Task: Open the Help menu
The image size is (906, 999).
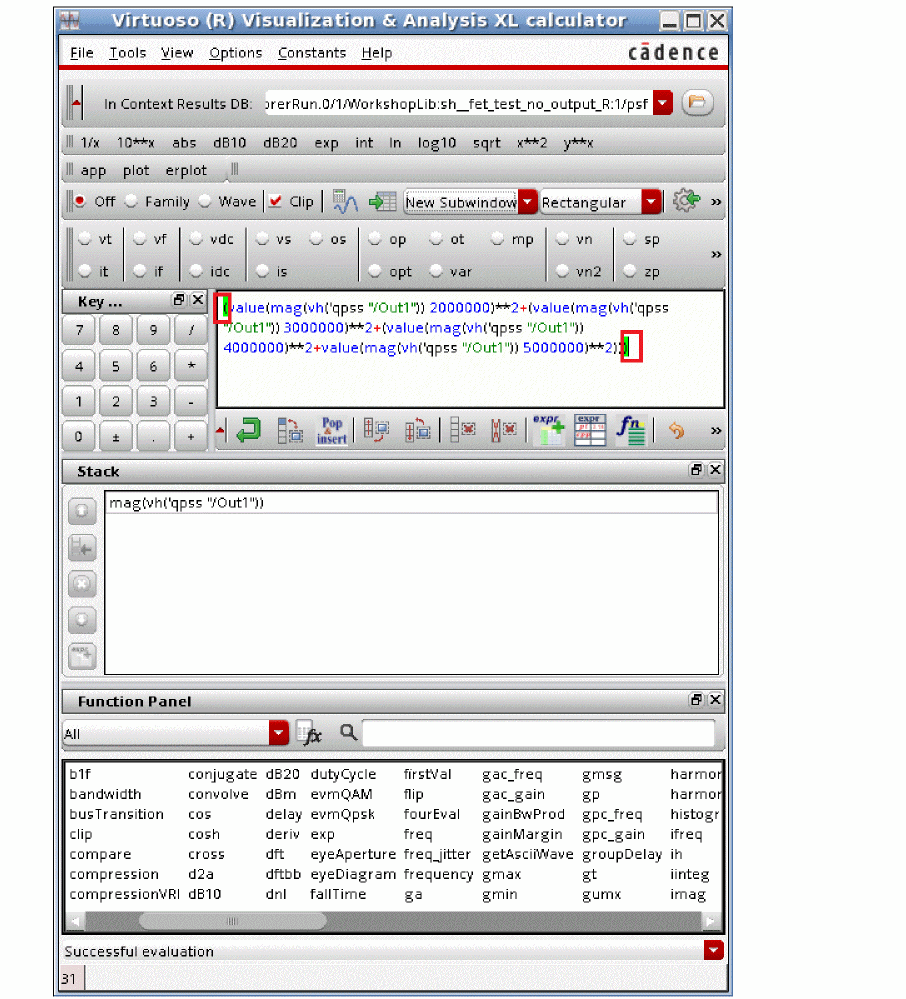Action: (x=377, y=53)
